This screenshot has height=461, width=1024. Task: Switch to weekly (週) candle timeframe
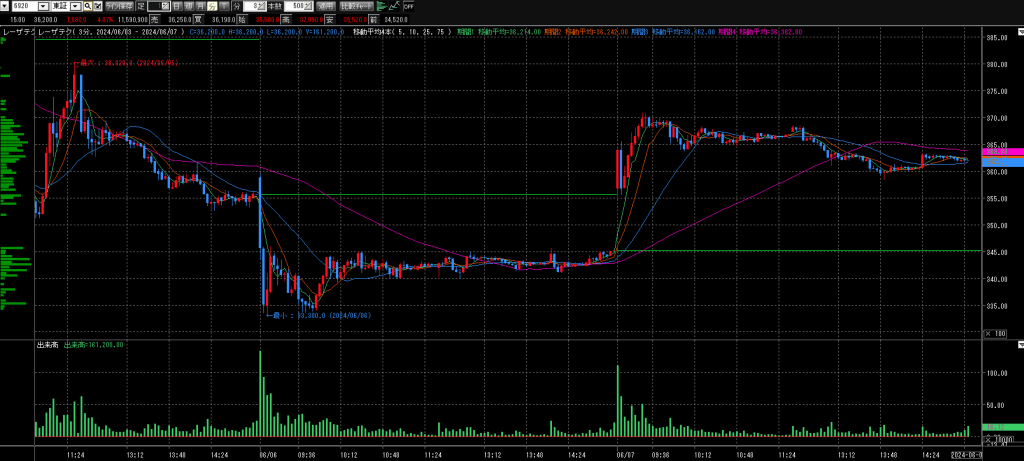point(188,6)
